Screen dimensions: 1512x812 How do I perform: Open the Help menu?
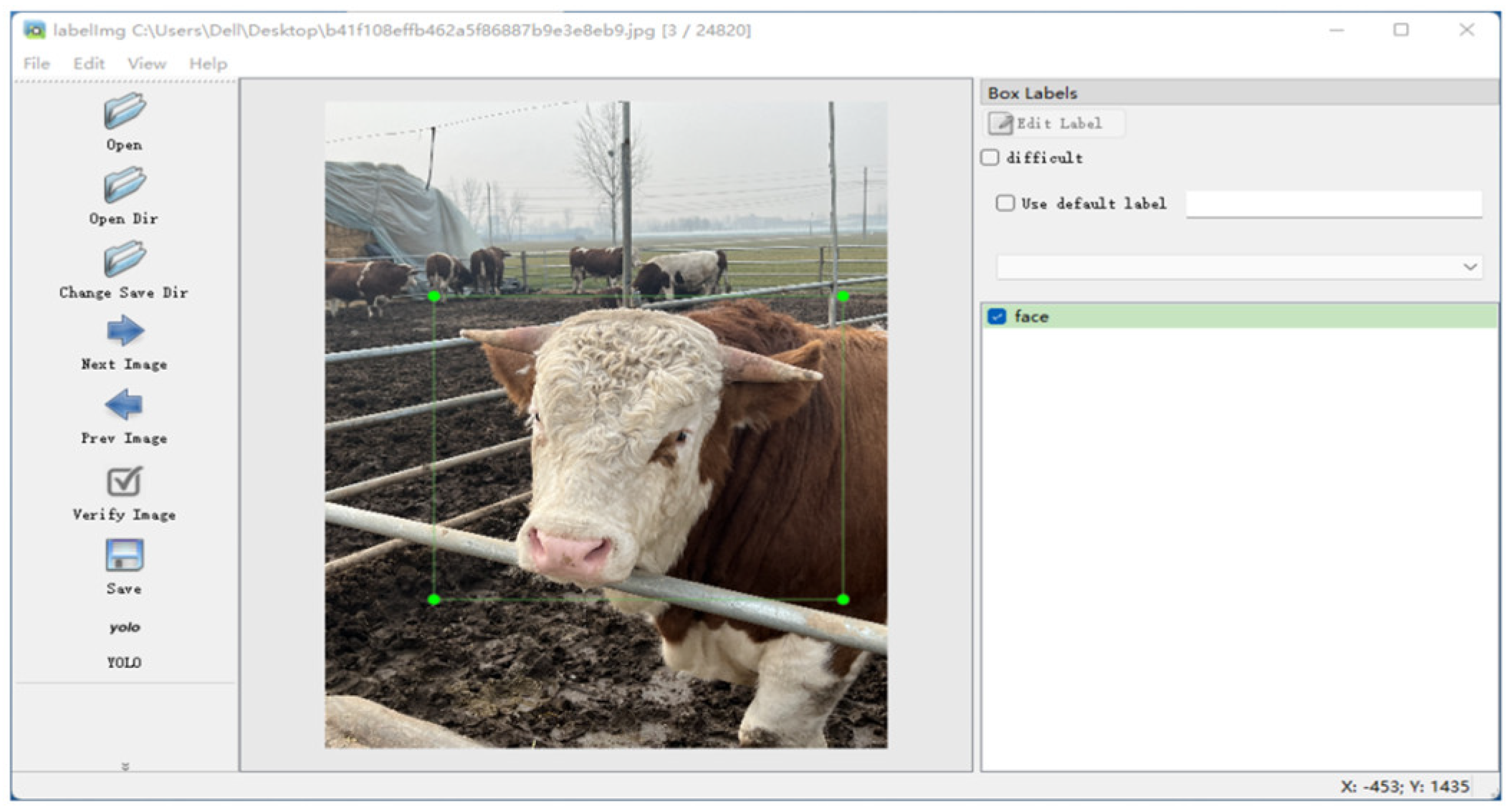pyautogui.click(x=208, y=64)
